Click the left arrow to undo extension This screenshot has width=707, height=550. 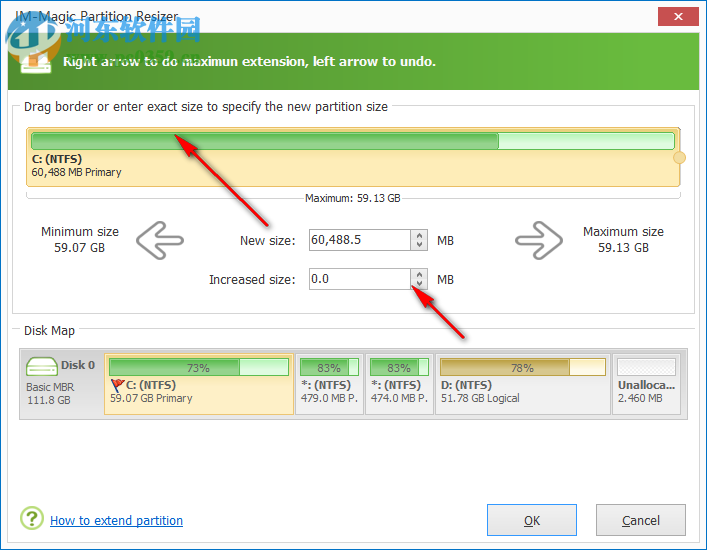tap(160, 240)
